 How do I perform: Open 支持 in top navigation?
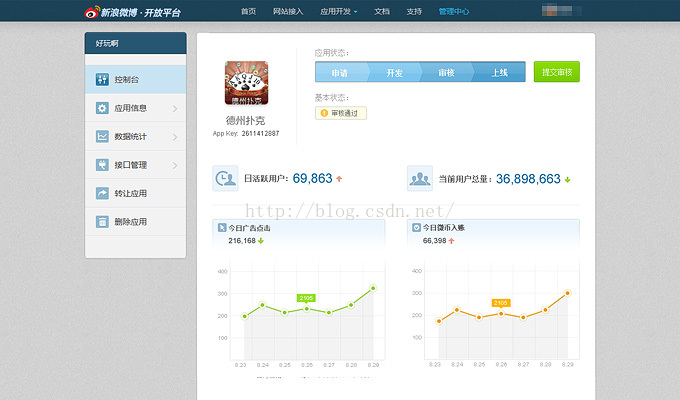coord(414,12)
